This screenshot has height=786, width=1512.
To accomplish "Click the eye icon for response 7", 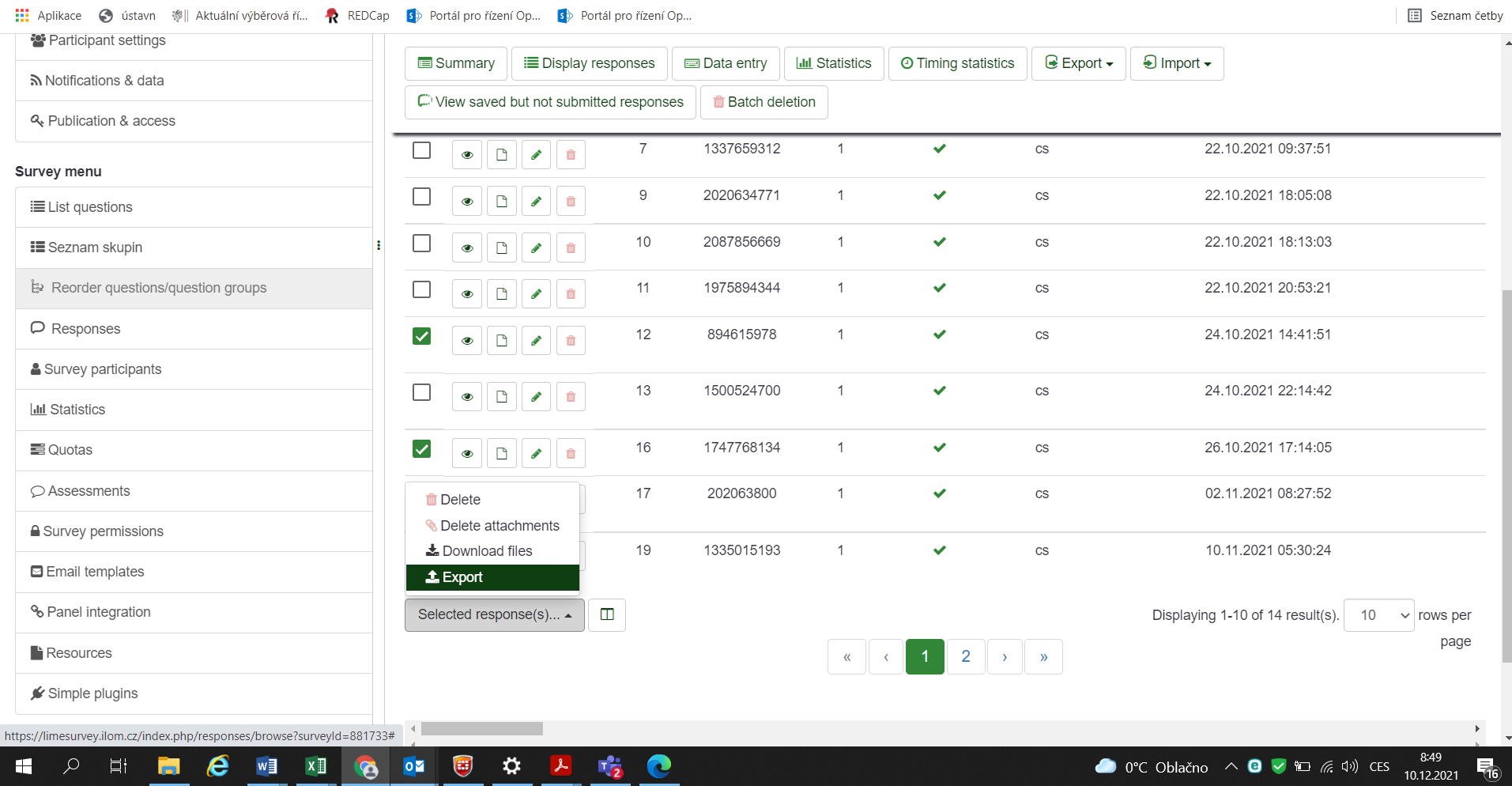I will (x=467, y=155).
